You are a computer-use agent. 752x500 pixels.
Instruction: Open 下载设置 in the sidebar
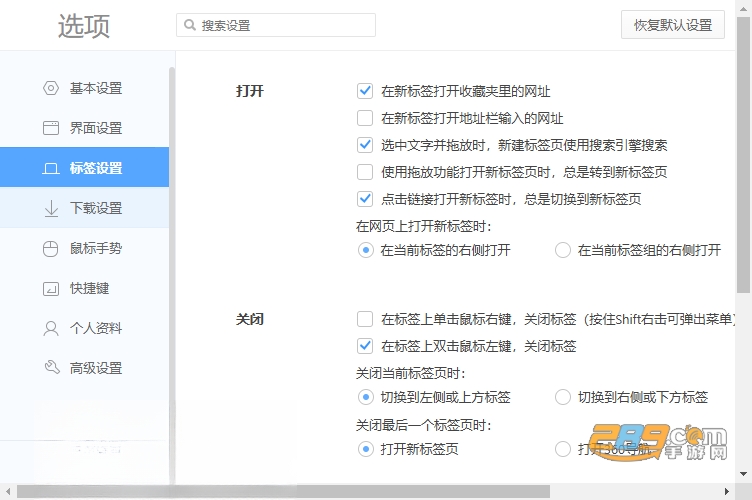pos(84,208)
